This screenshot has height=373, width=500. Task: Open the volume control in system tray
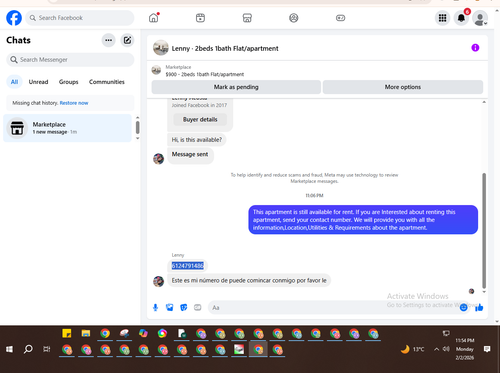[x=446, y=349]
